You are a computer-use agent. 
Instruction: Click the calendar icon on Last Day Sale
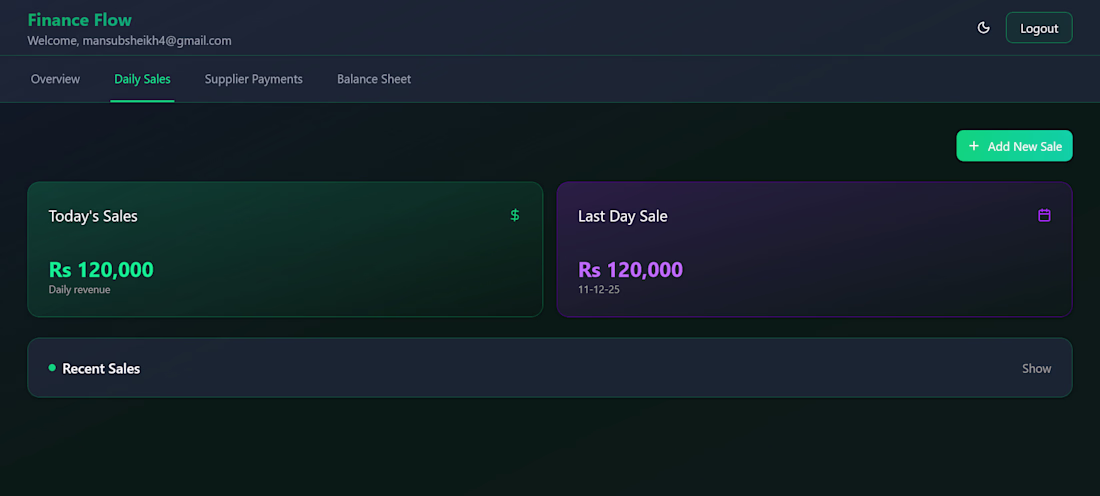tap(1044, 215)
